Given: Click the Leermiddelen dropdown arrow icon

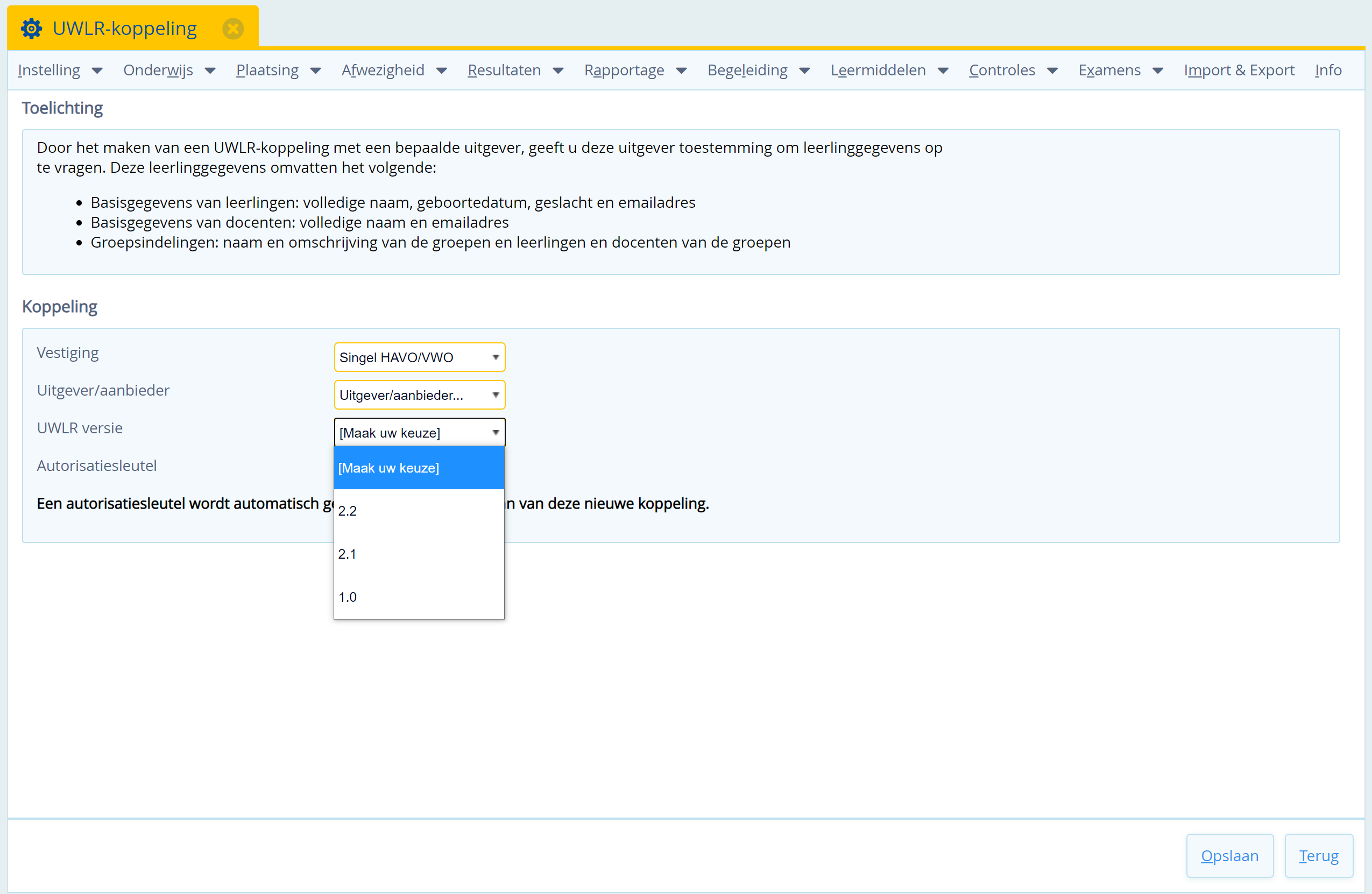Looking at the screenshot, I should (x=943, y=71).
